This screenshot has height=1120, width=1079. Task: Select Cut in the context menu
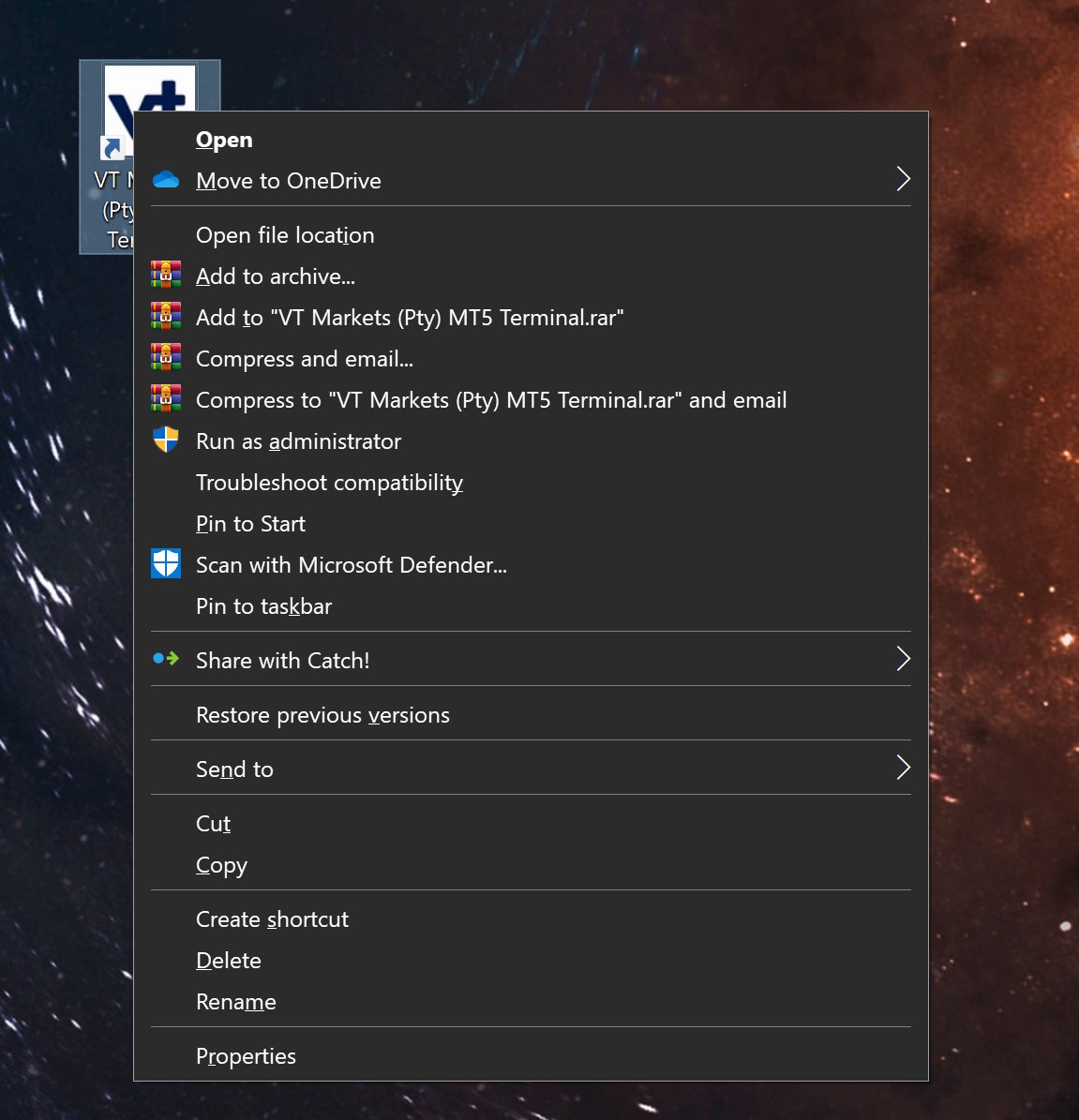[x=531, y=824]
